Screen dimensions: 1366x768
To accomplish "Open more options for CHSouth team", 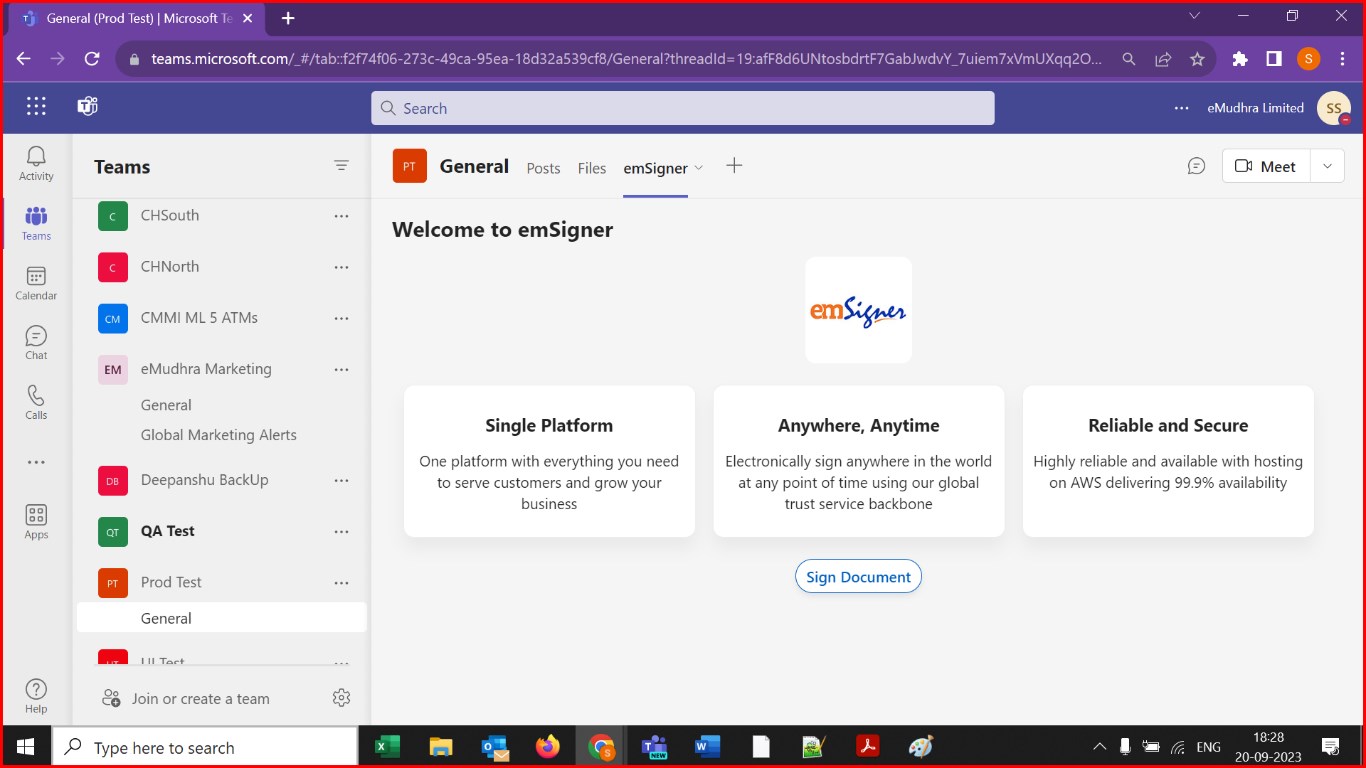I will (x=341, y=215).
